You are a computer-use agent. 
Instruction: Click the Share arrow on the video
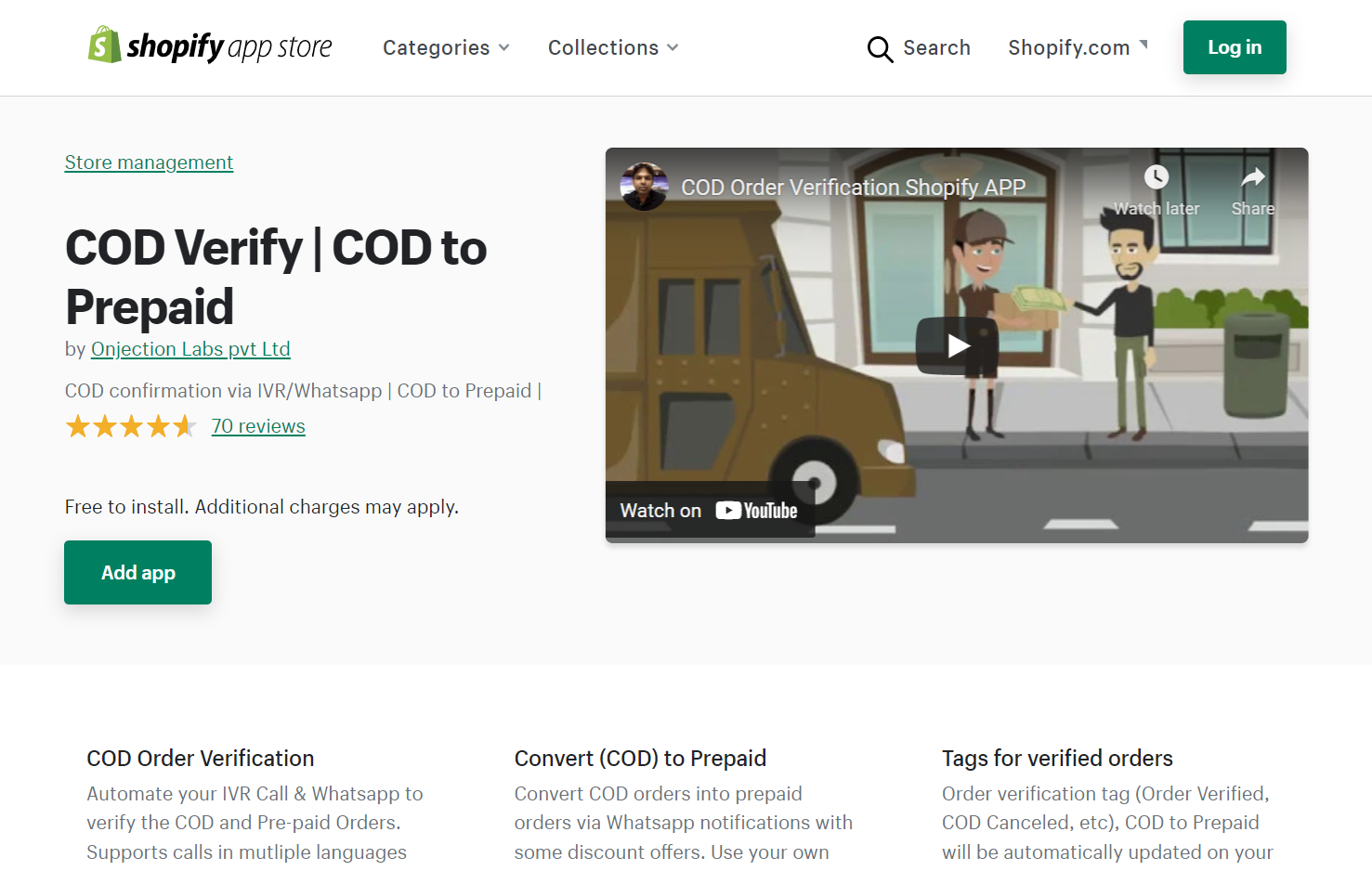(1252, 178)
